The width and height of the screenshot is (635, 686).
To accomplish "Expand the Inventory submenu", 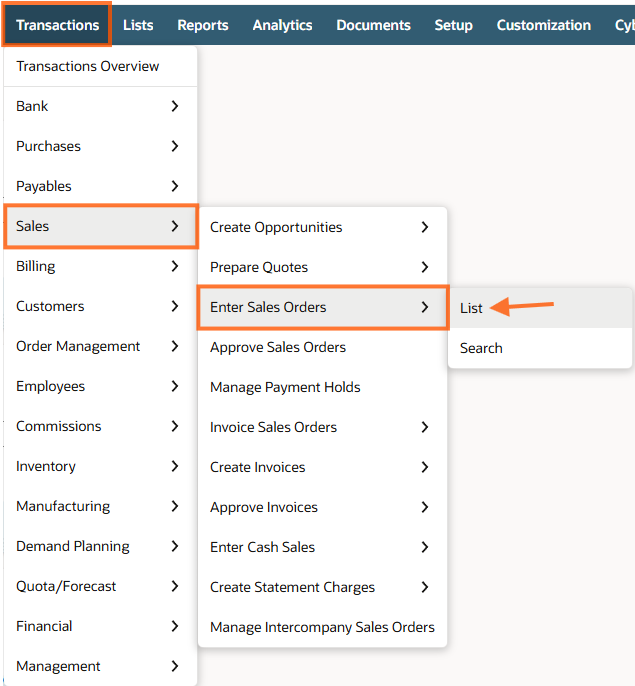I will coord(98,466).
